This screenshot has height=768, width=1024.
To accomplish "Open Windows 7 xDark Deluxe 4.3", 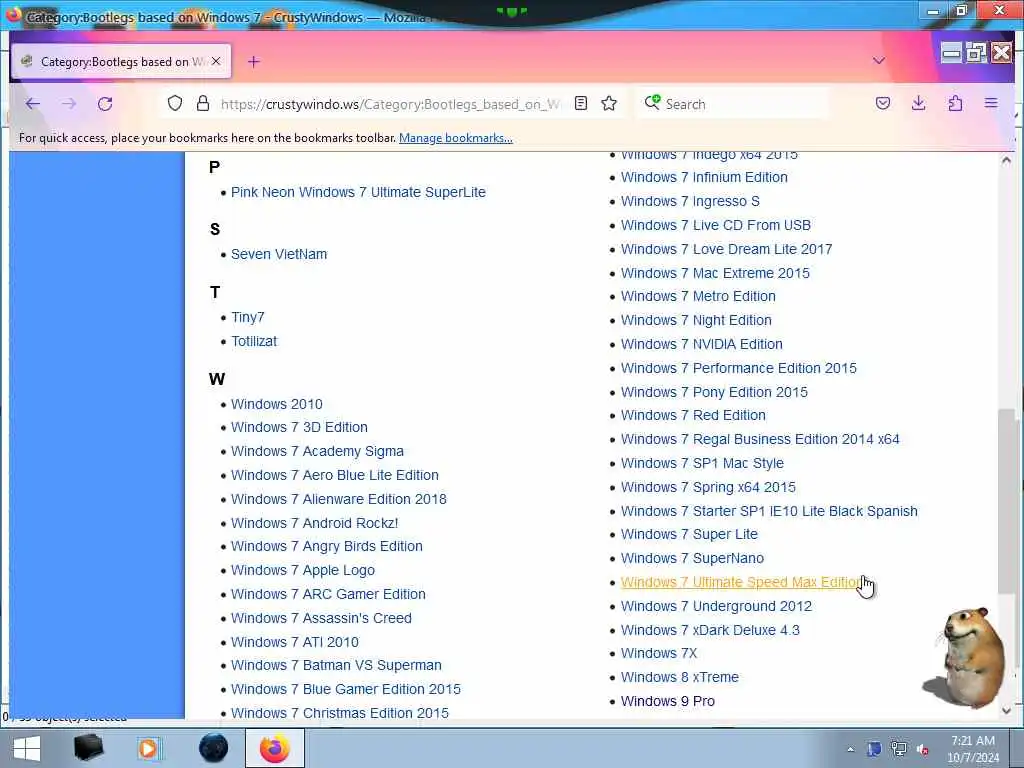I will coord(710,630).
